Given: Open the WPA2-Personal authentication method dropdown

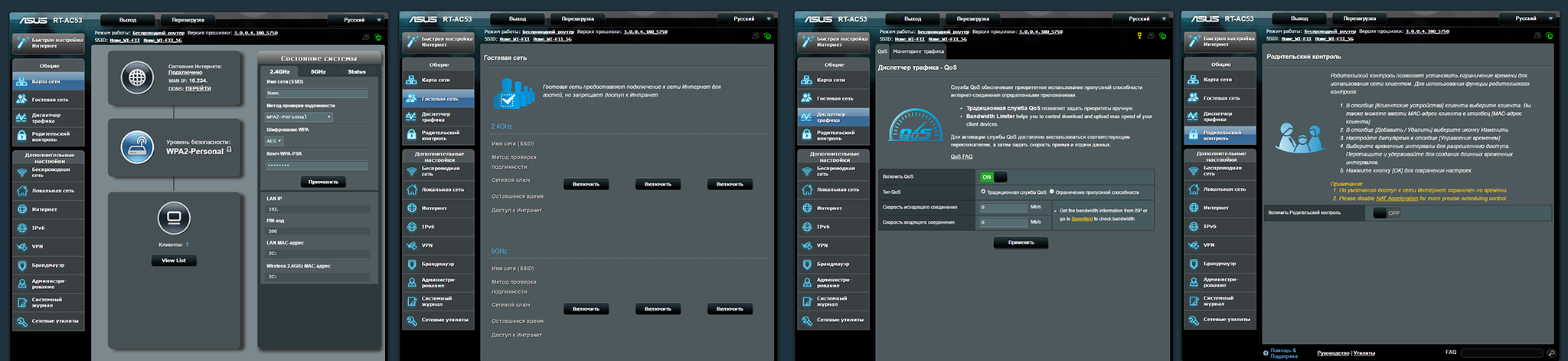Looking at the screenshot, I should pyautogui.click(x=299, y=117).
